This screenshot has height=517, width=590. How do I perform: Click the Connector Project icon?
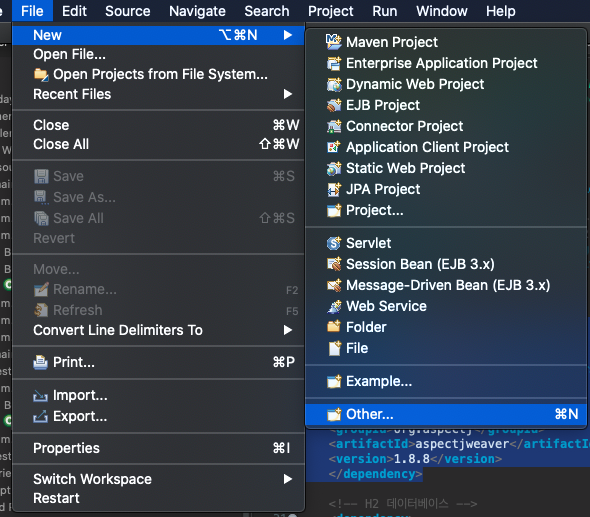(x=334, y=126)
